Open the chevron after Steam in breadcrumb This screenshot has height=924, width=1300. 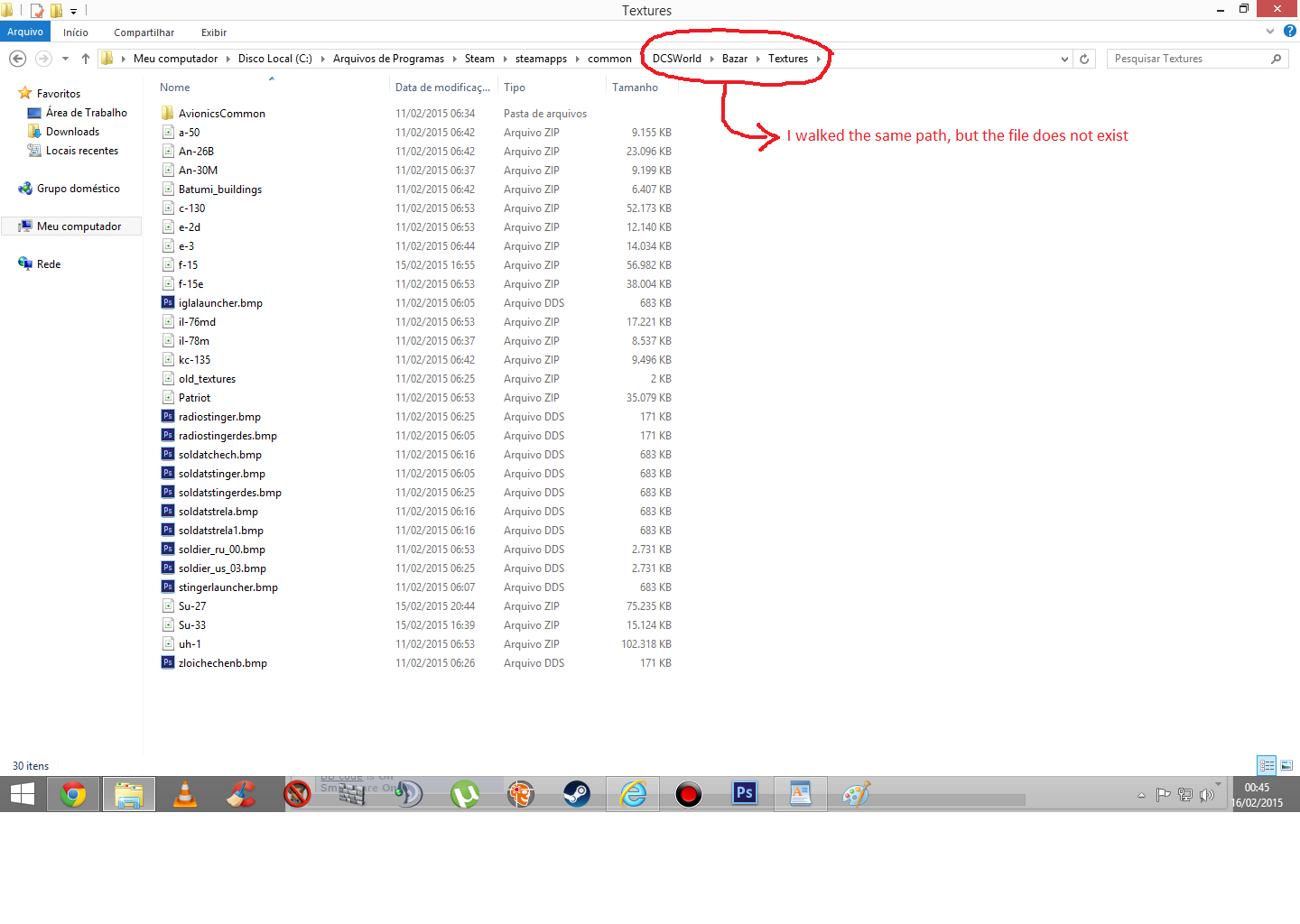tap(505, 59)
